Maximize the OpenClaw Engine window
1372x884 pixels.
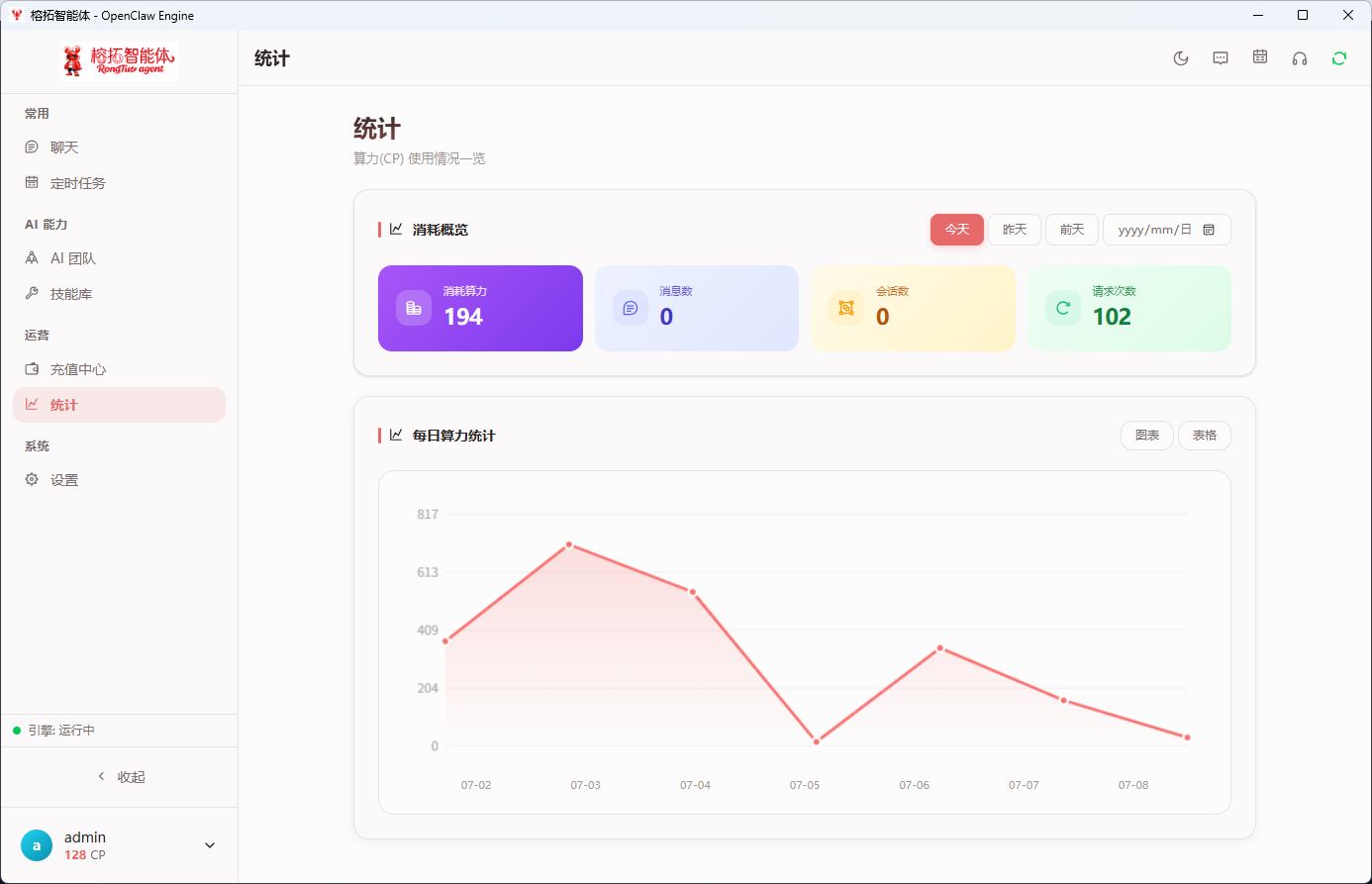[1303, 15]
